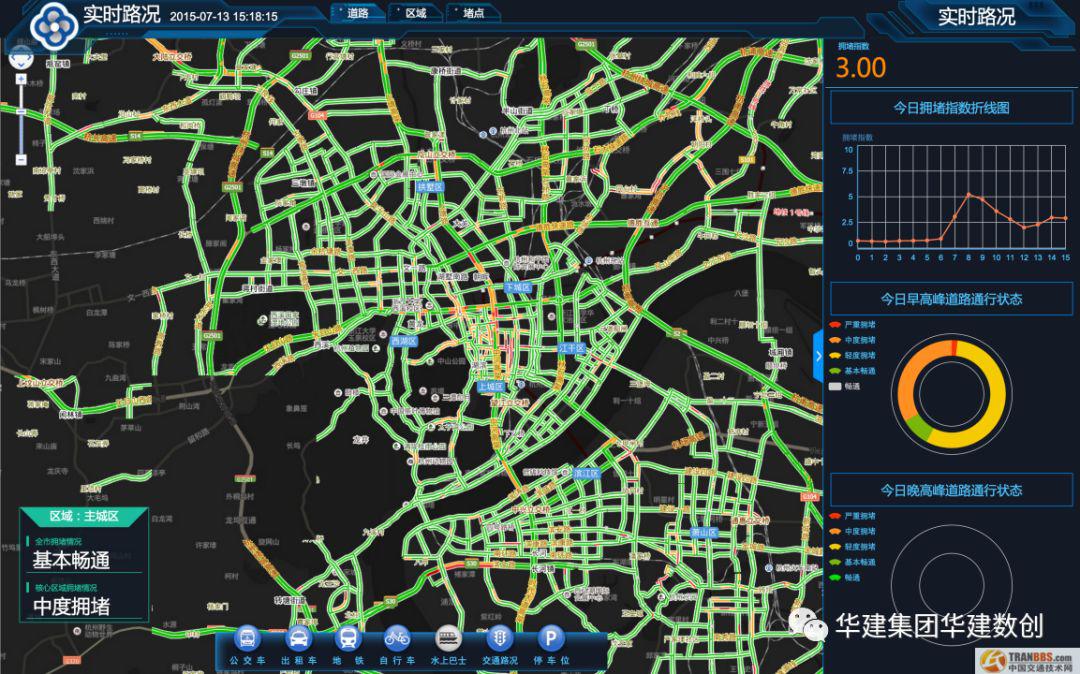1080x674 pixels.
Task: Open the 公交车 bus layer icon
Action: (x=247, y=639)
